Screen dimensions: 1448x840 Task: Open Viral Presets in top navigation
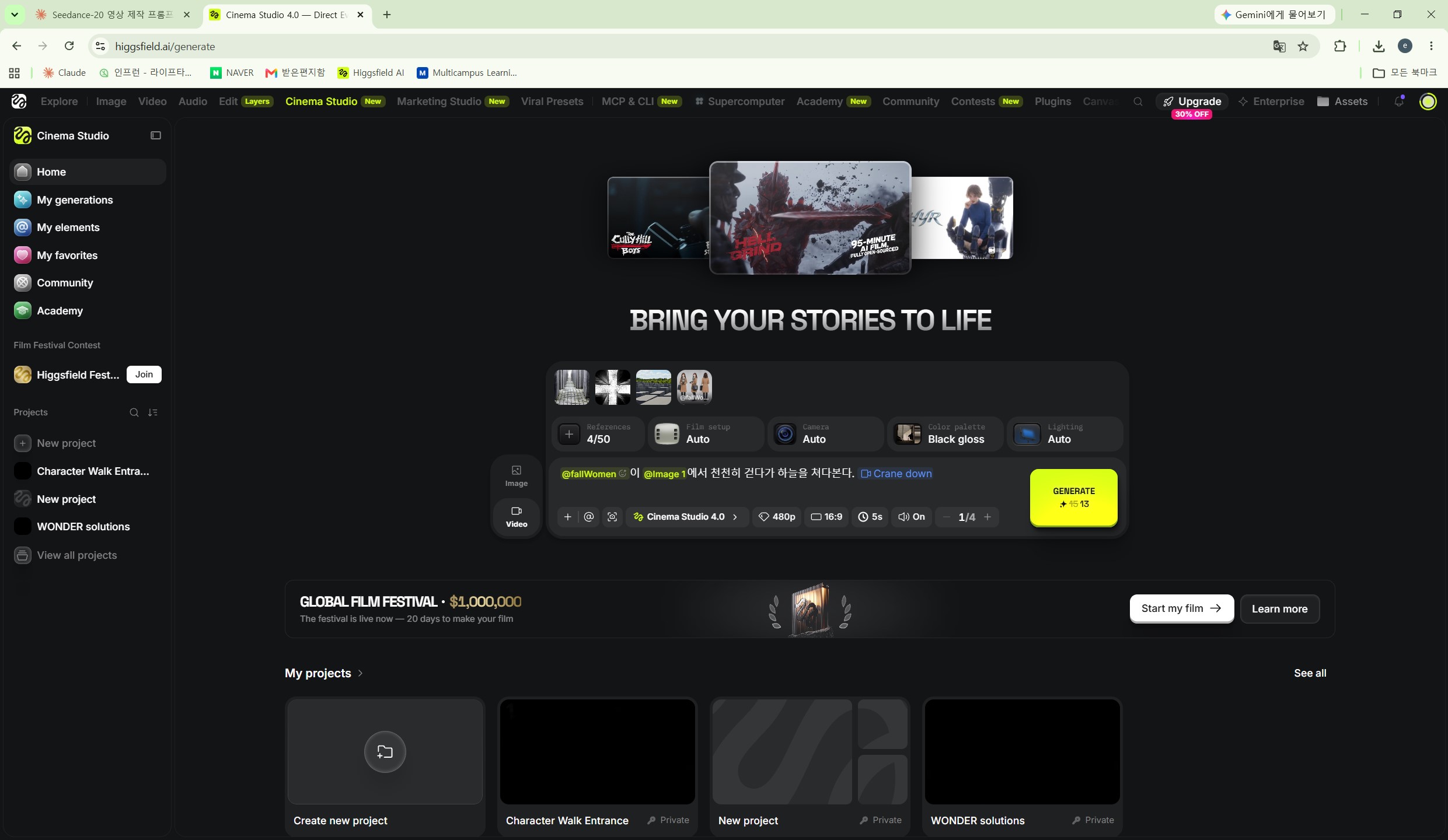[552, 101]
